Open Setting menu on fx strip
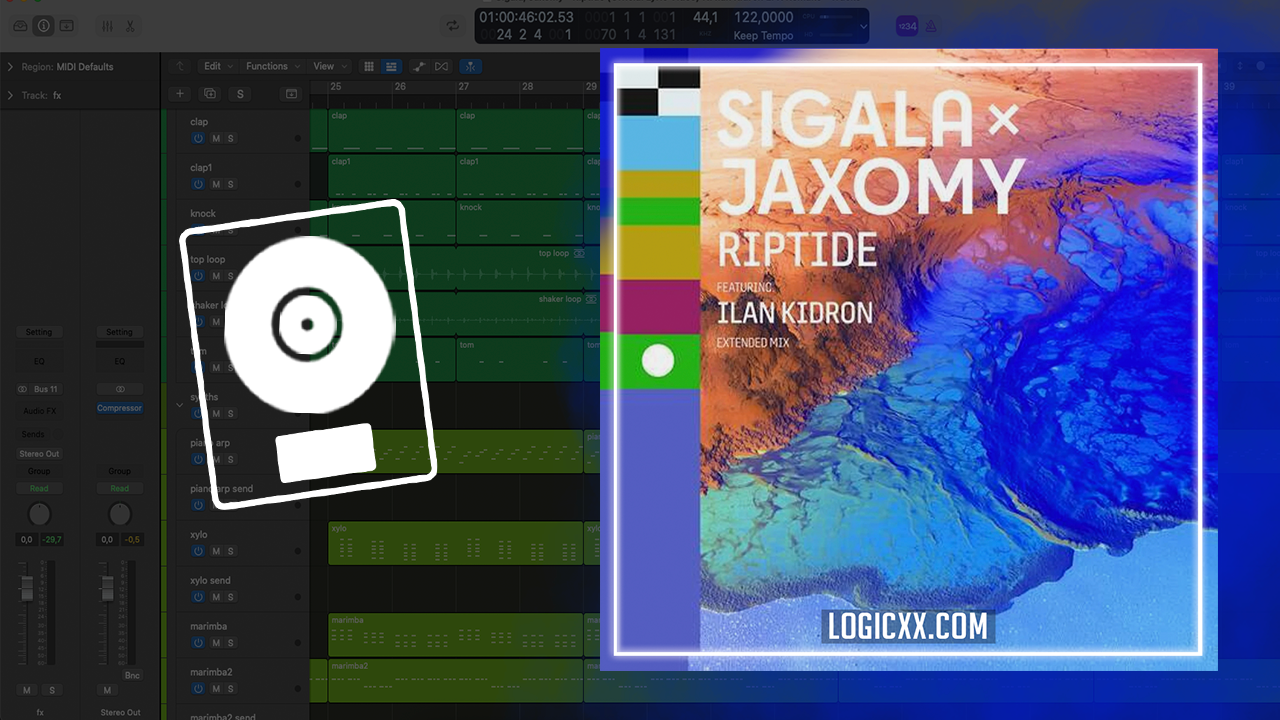The height and width of the screenshot is (720, 1280). coord(39,332)
